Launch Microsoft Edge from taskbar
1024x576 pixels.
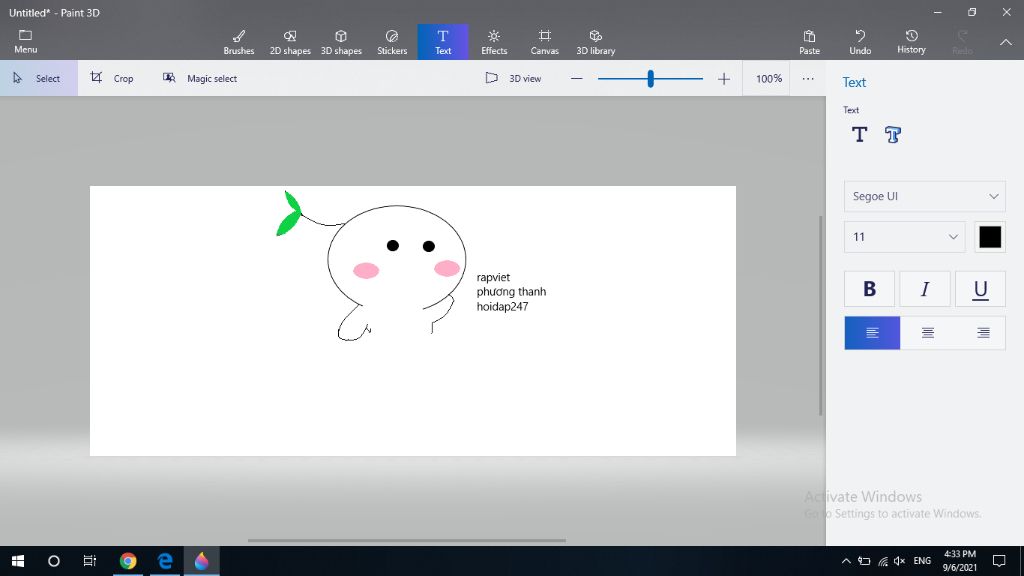[x=165, y=561]
